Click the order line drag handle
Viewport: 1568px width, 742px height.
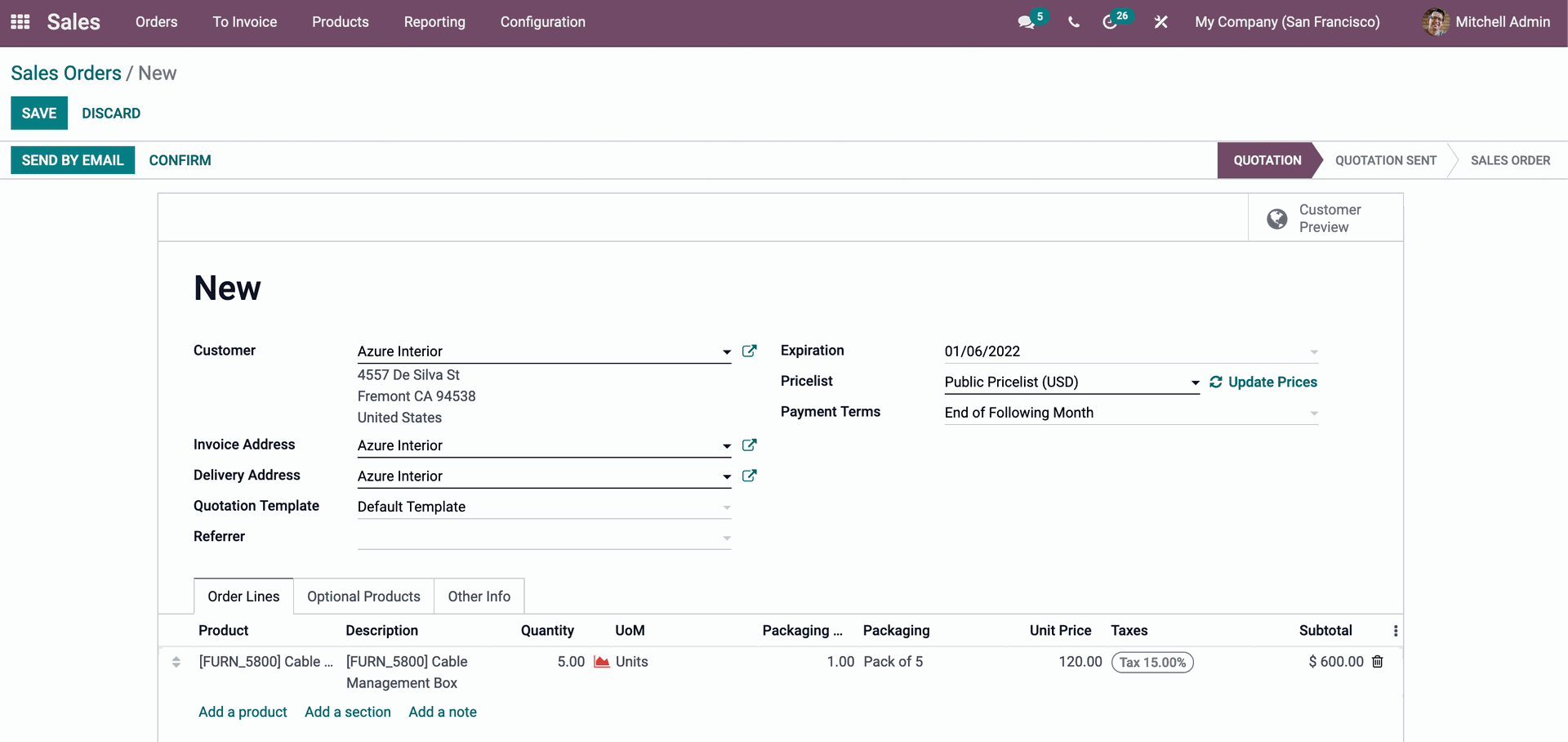(176, 662)
